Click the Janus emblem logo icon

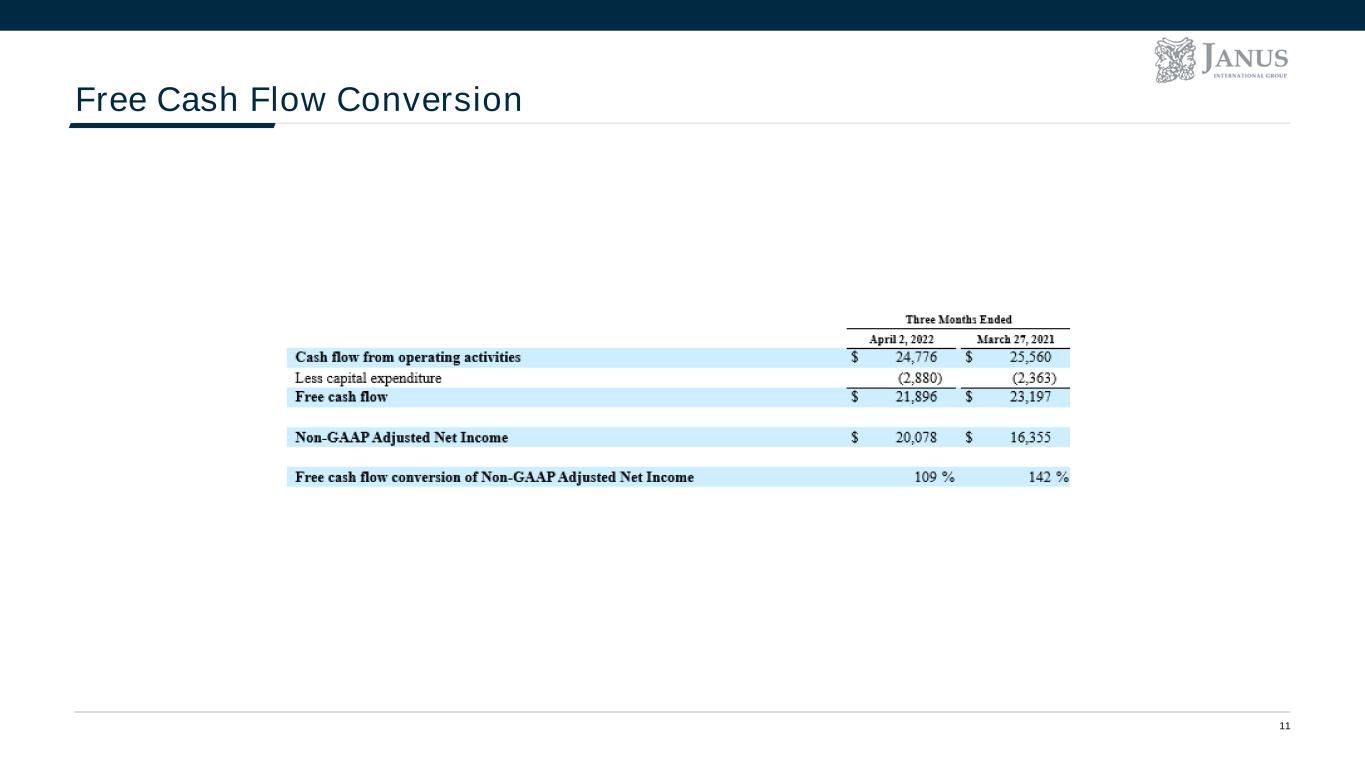1176,60
